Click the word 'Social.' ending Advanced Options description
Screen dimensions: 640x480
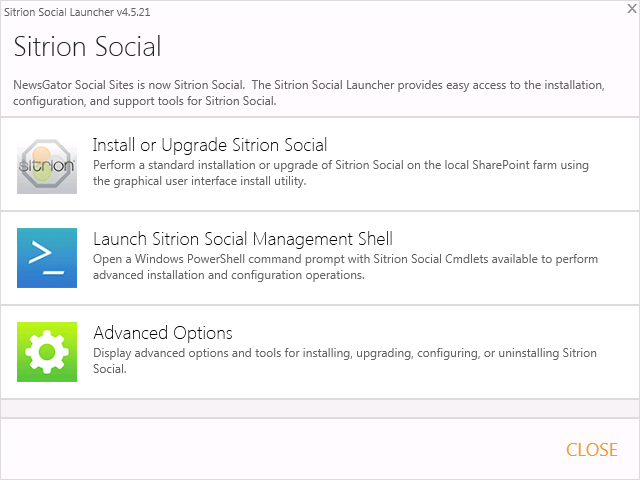click(x=110, y=369)
